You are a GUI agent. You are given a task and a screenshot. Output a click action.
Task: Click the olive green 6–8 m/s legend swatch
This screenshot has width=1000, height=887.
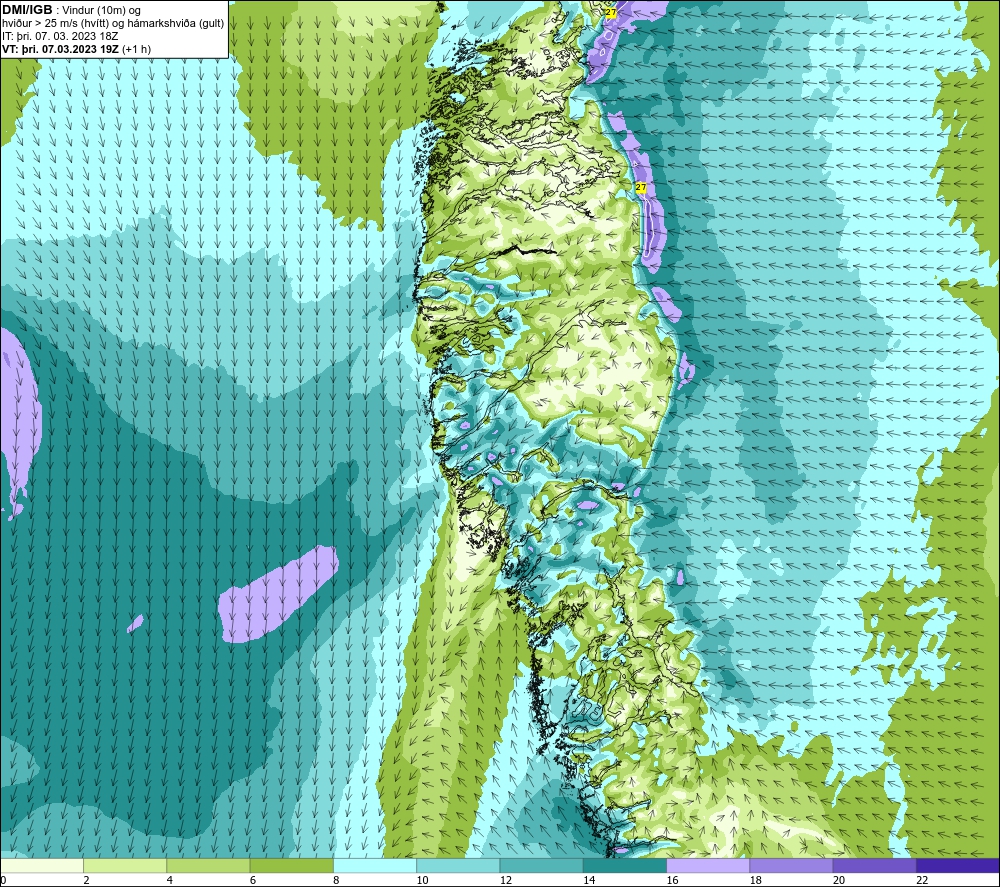point(291,865)
